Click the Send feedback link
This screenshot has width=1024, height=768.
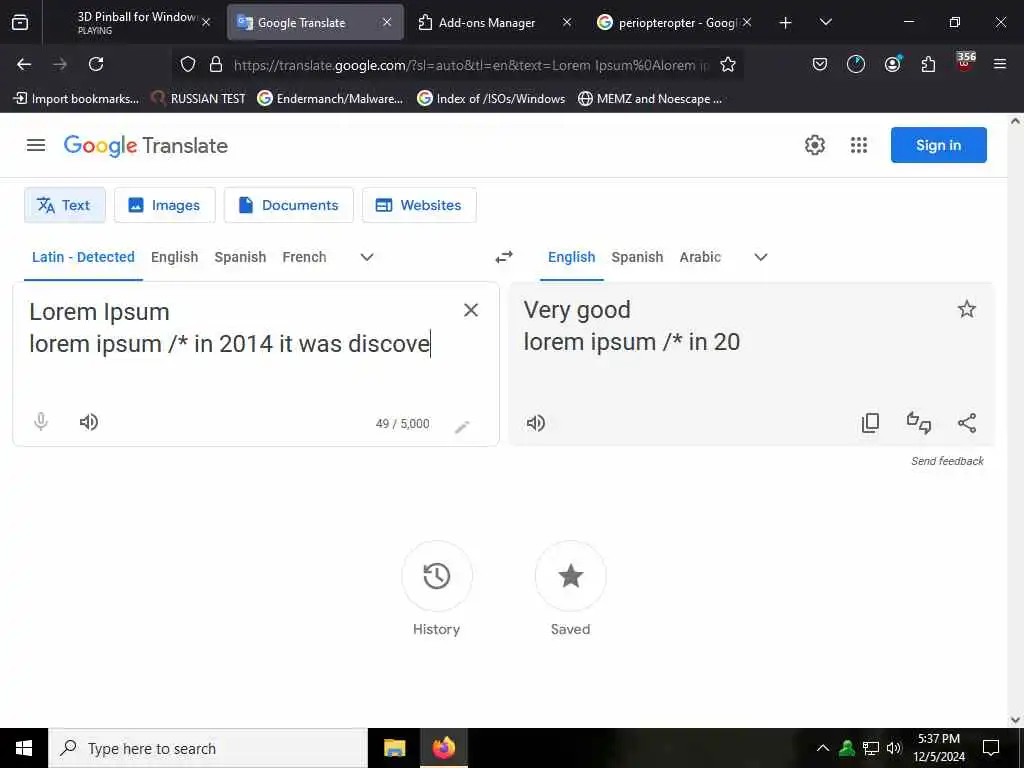pos(947,461)
